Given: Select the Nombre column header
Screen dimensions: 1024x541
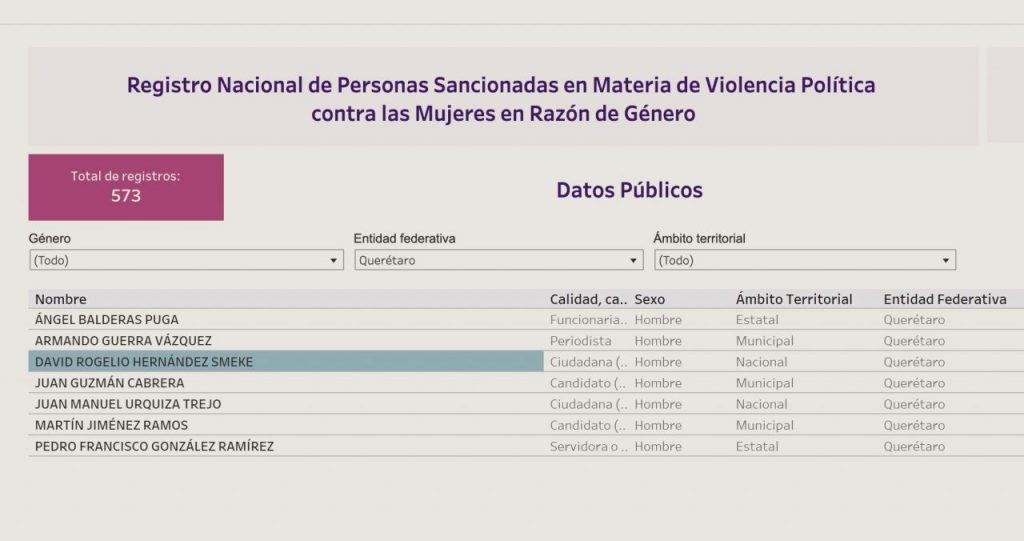Looking at the screenshot, I should (61, 299).
